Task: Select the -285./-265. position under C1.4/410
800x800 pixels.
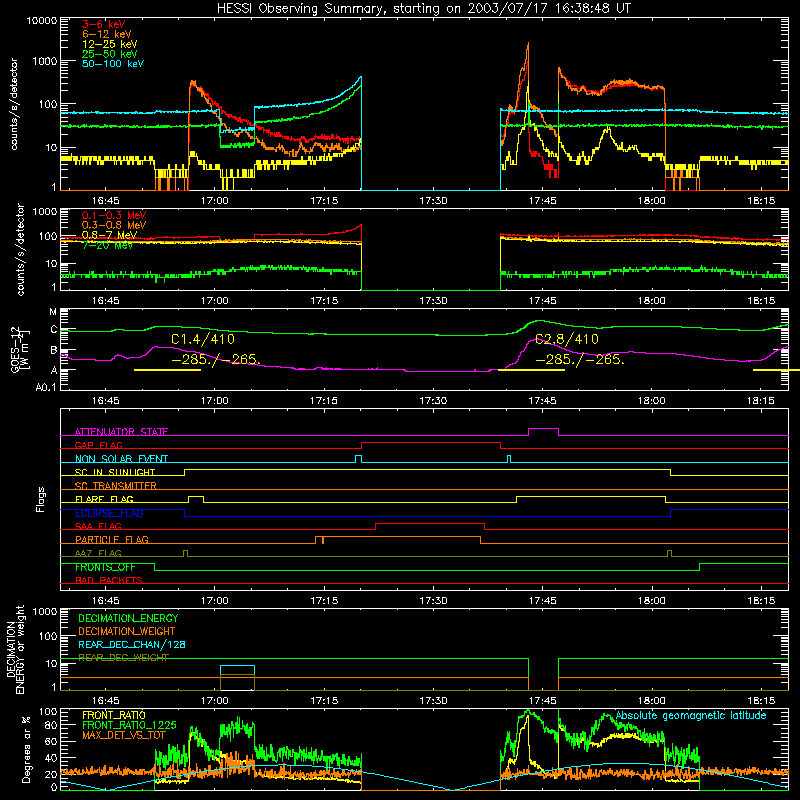Action: click(216, 359)
